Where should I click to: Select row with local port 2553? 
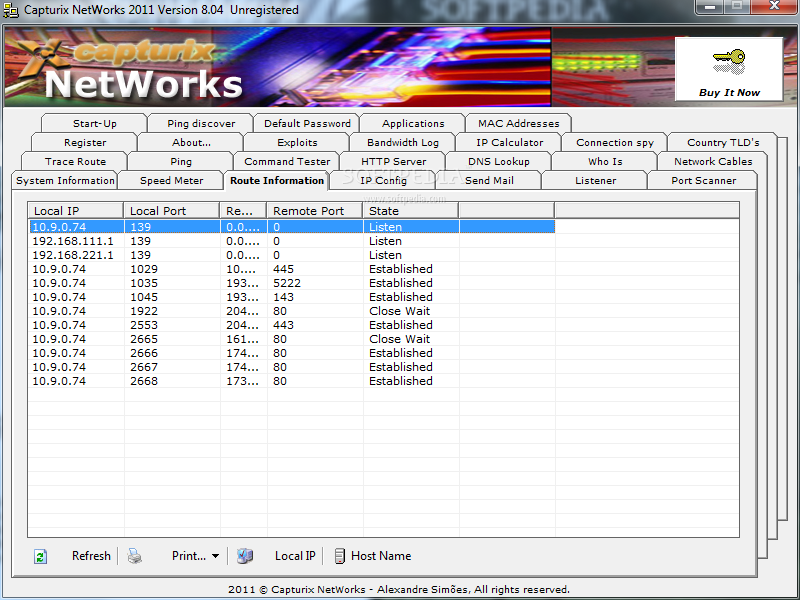tap(292, 325)
